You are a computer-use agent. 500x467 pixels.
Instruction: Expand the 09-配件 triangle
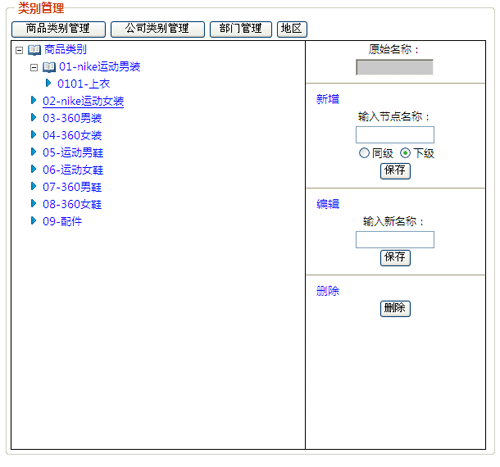[x=33, y=221]
